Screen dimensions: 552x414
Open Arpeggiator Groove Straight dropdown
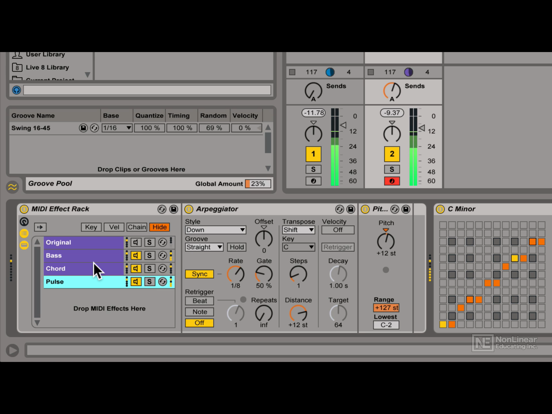pyautogui.click(x=204, y=247)
